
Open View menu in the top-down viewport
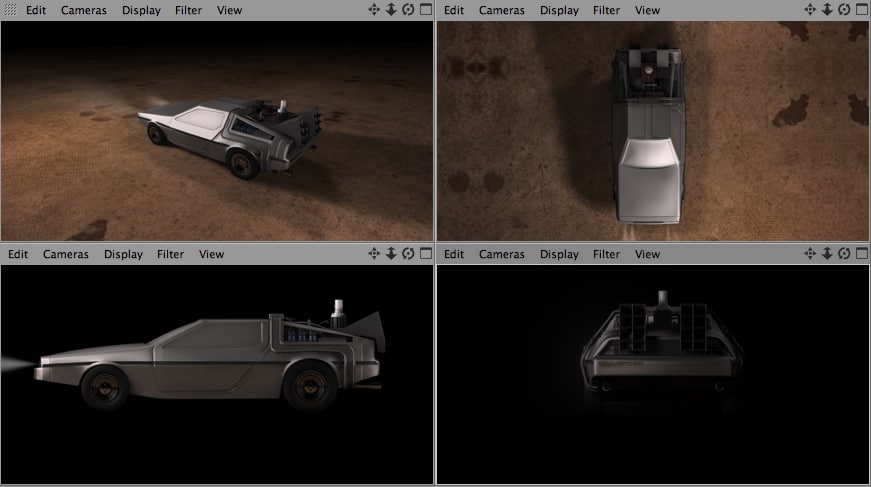[648, 10]
